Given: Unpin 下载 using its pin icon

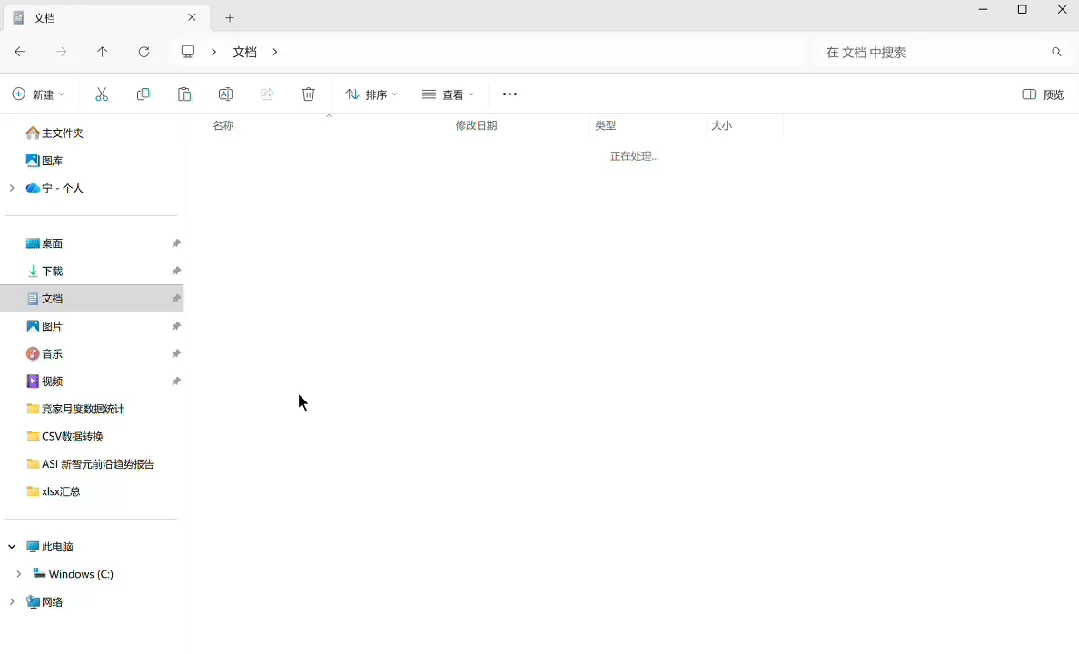Looking at the screenshot, I should tap(176, 271).
